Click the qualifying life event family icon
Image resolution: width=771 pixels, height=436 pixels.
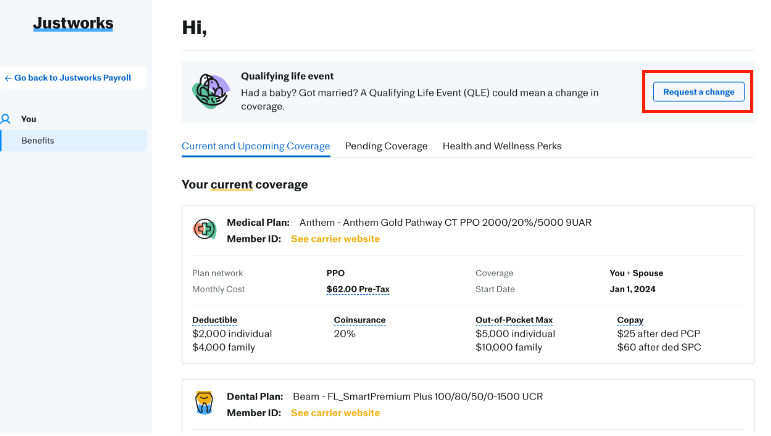(210, 90)
